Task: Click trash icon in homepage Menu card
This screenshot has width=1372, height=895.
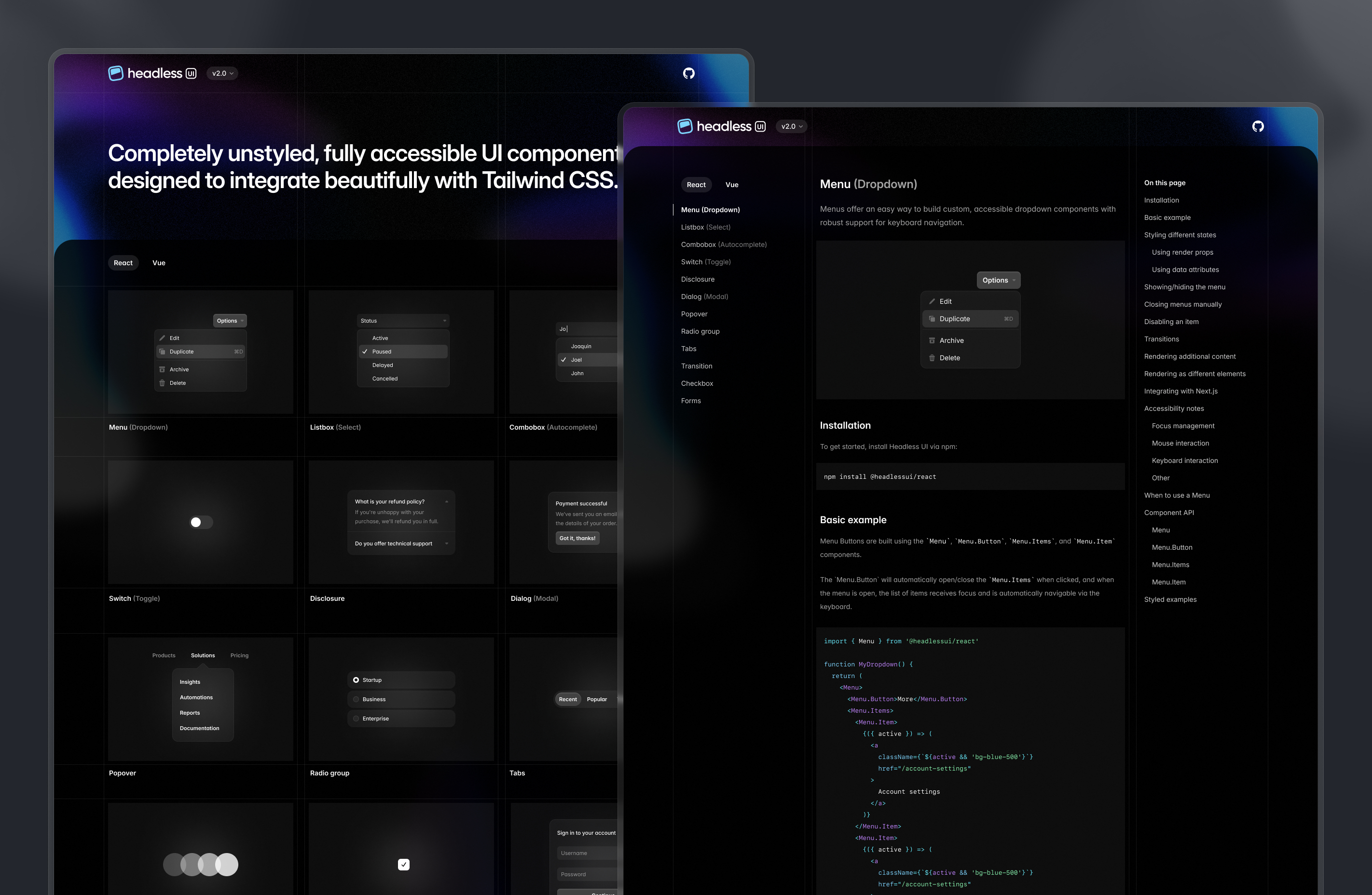Action: (x=162, y=383)
